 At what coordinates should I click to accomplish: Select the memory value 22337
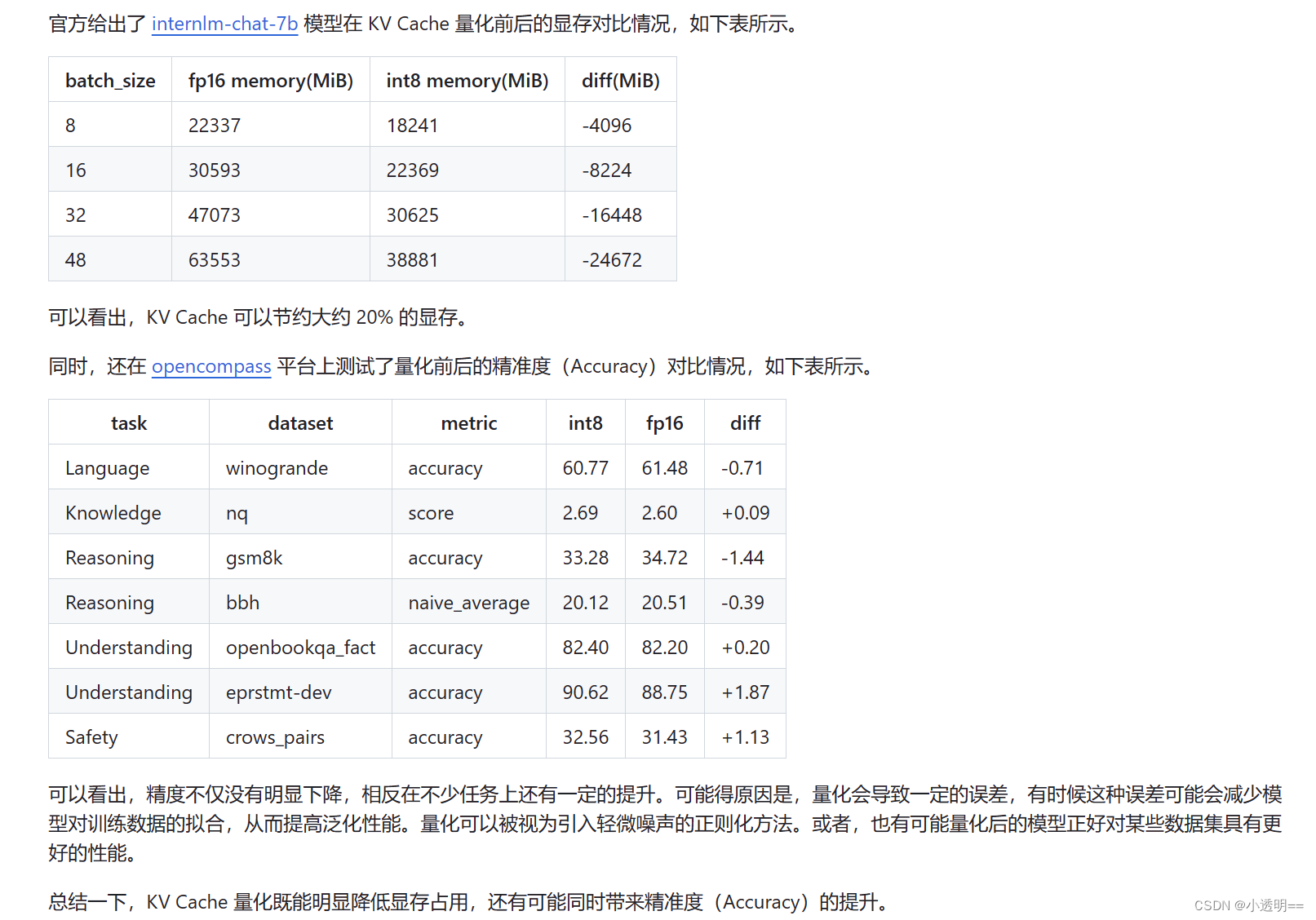(215, 124)
